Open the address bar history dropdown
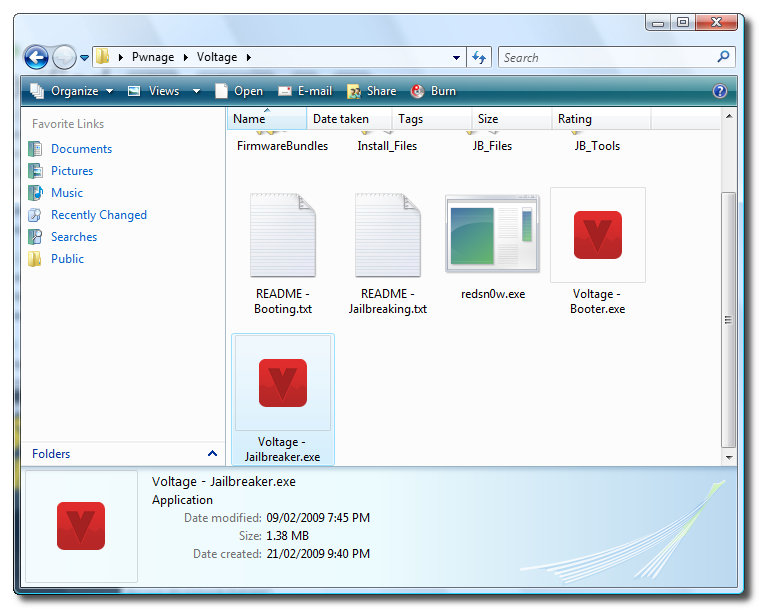 pyautogui.click(x=457, y=58)
